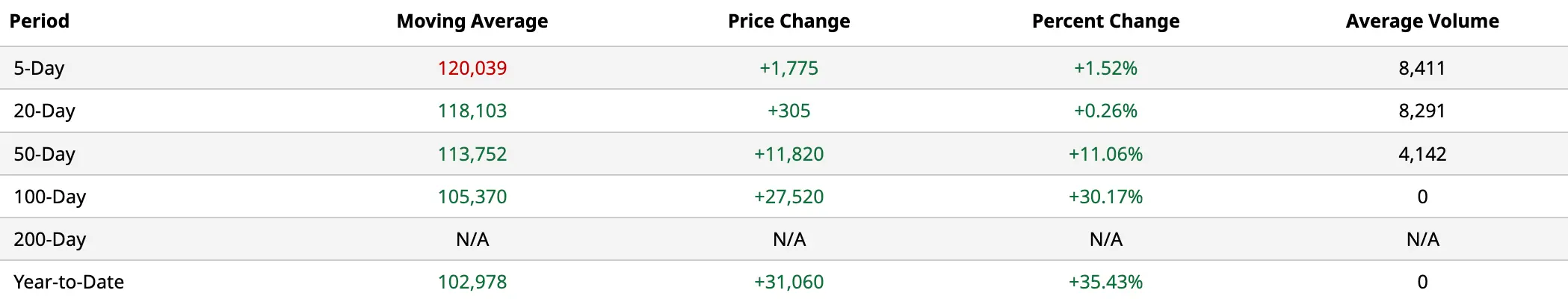Click the red 120,039 moving average value
The height and width of the screenshot is (299, 1568).
[472, 68]
